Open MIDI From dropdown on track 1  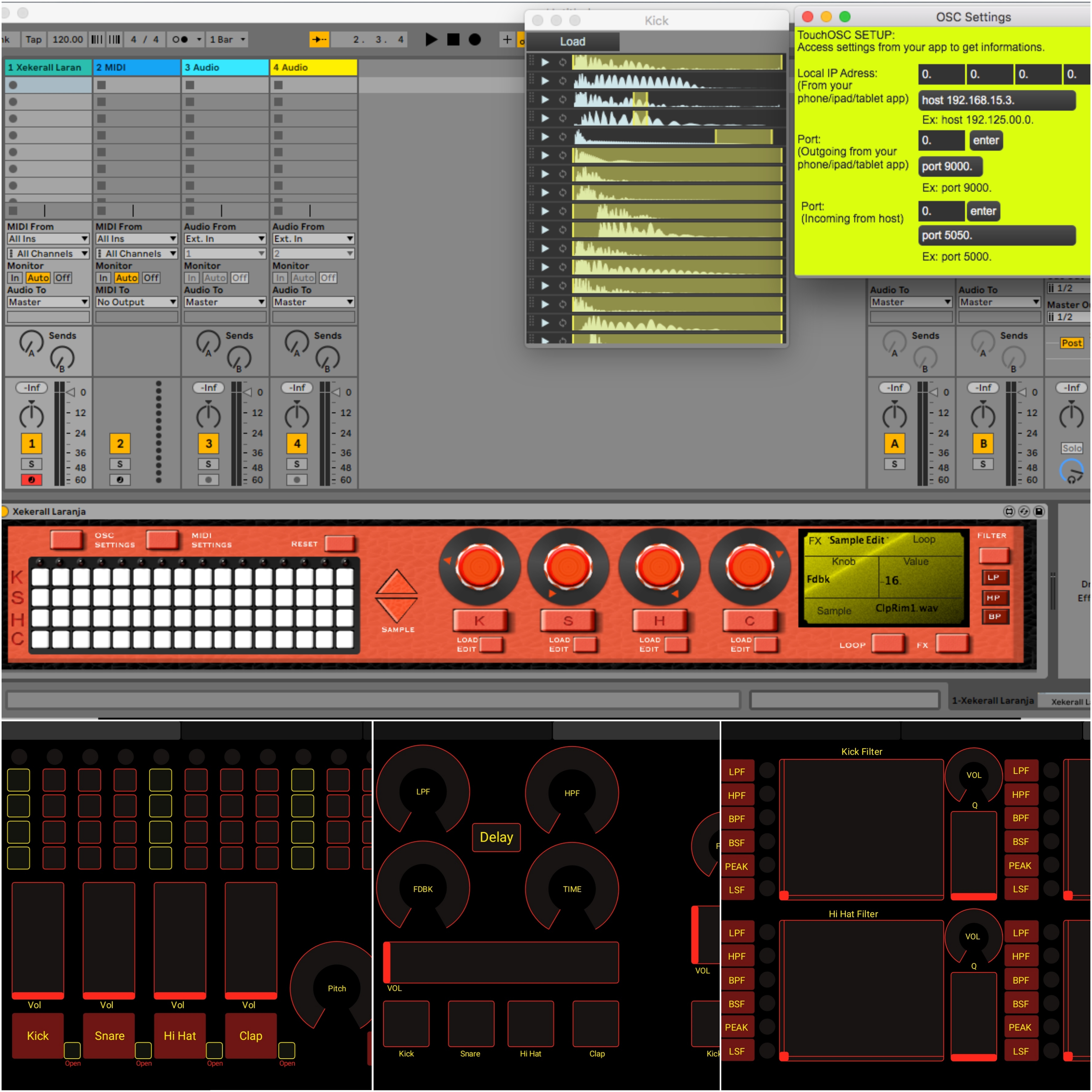coord(48,239)
